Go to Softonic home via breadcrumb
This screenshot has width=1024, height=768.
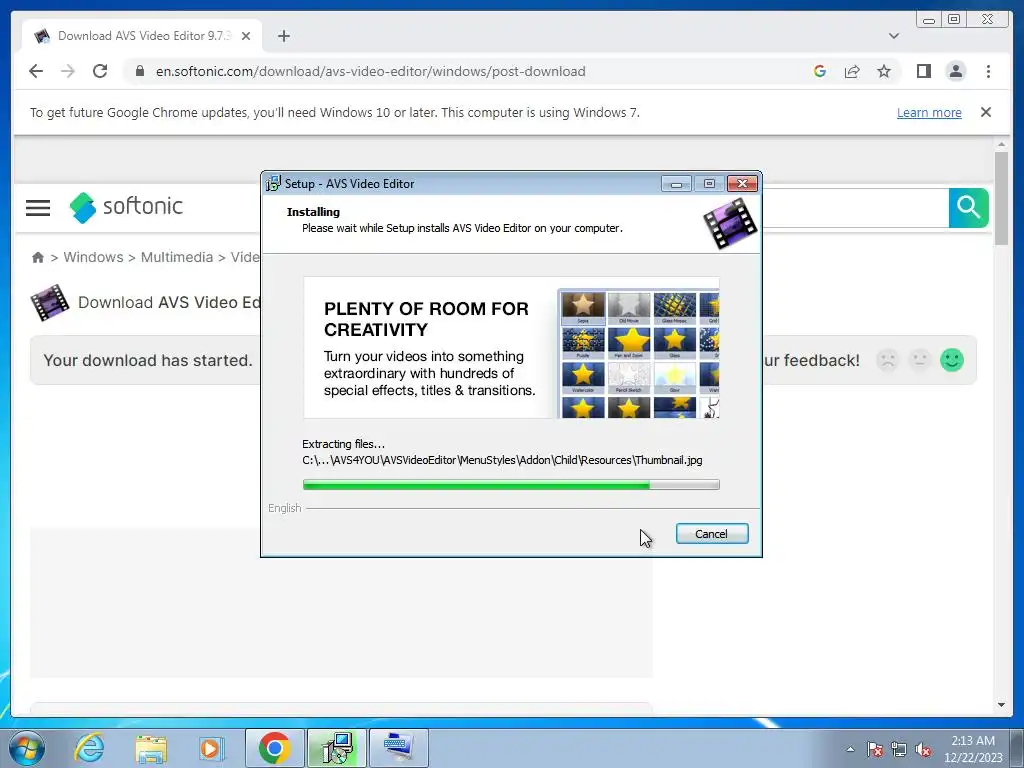pos(38,257)
